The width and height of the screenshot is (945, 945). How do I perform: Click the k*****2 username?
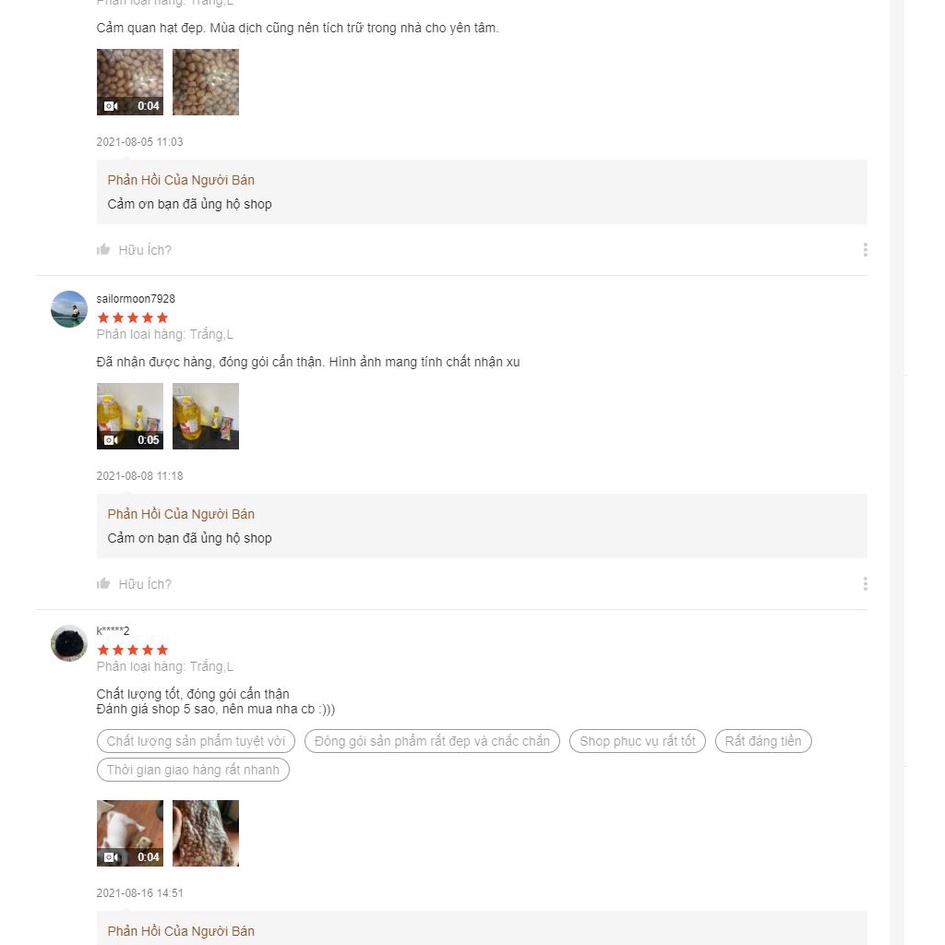113,631
